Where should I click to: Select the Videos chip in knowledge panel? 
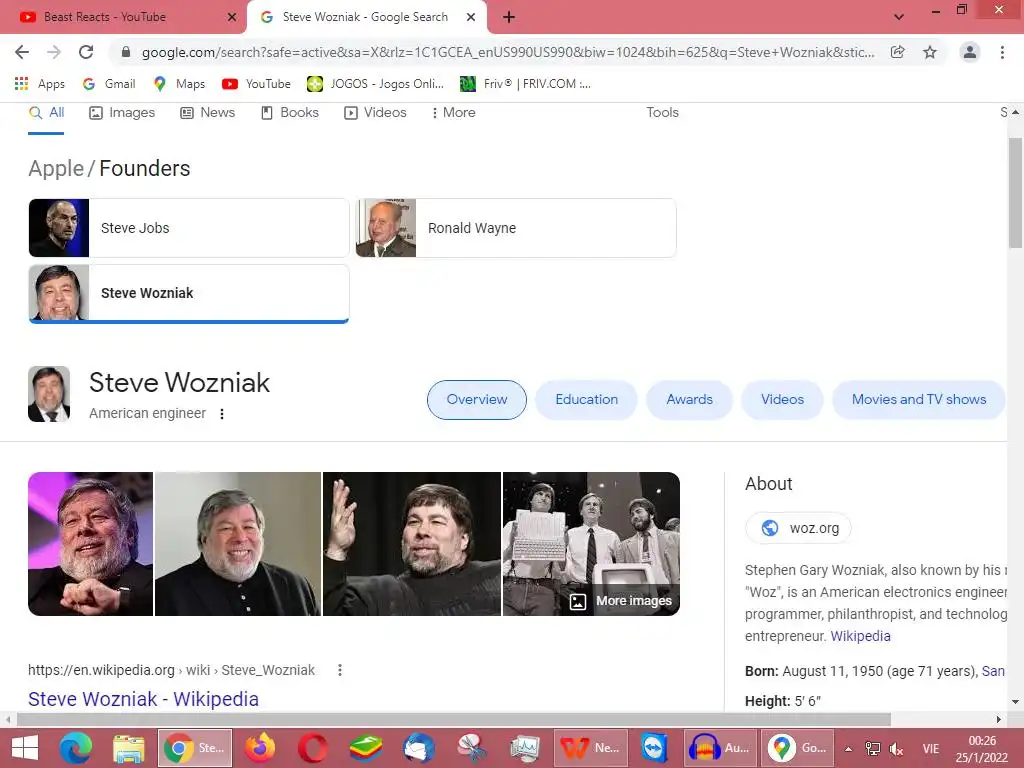pos(782,400)
